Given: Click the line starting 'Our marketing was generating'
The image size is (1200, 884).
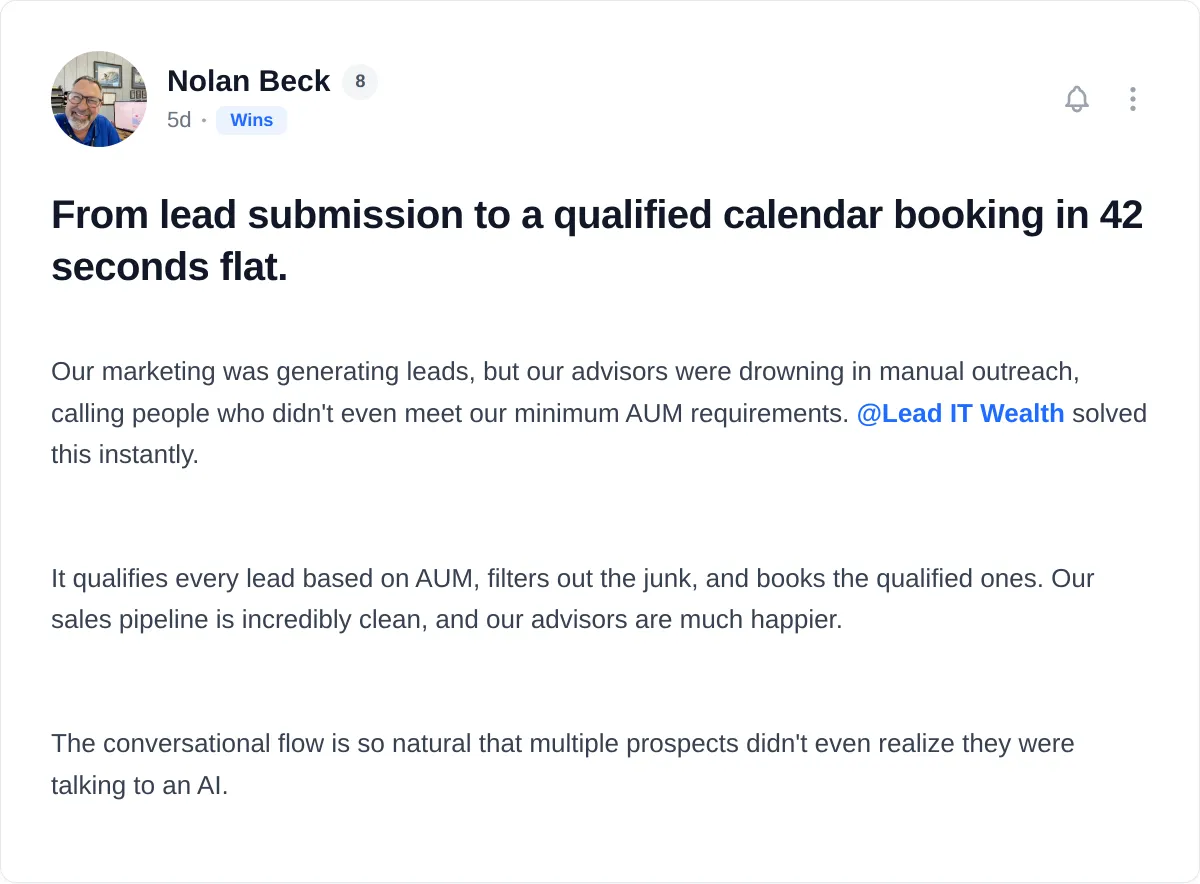Looking at the screenshot, I should click(x=565, y=372).
